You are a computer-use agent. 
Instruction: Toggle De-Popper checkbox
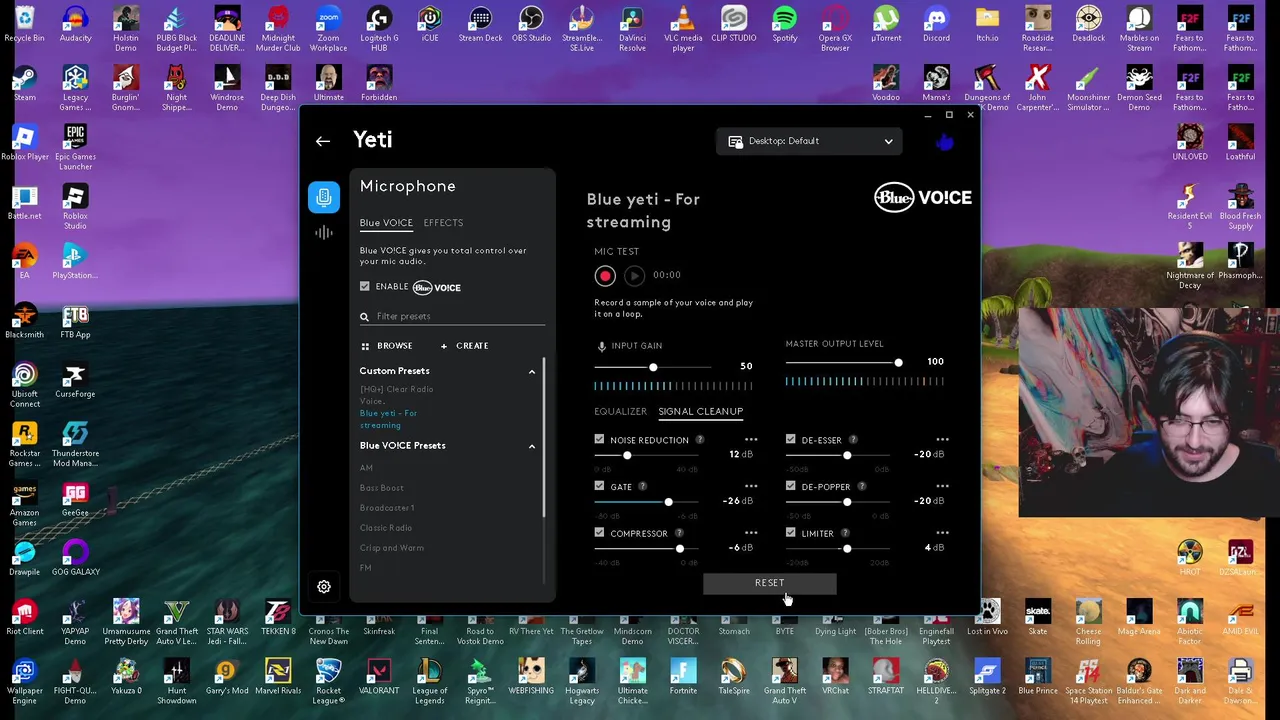(x=791, y=487)
